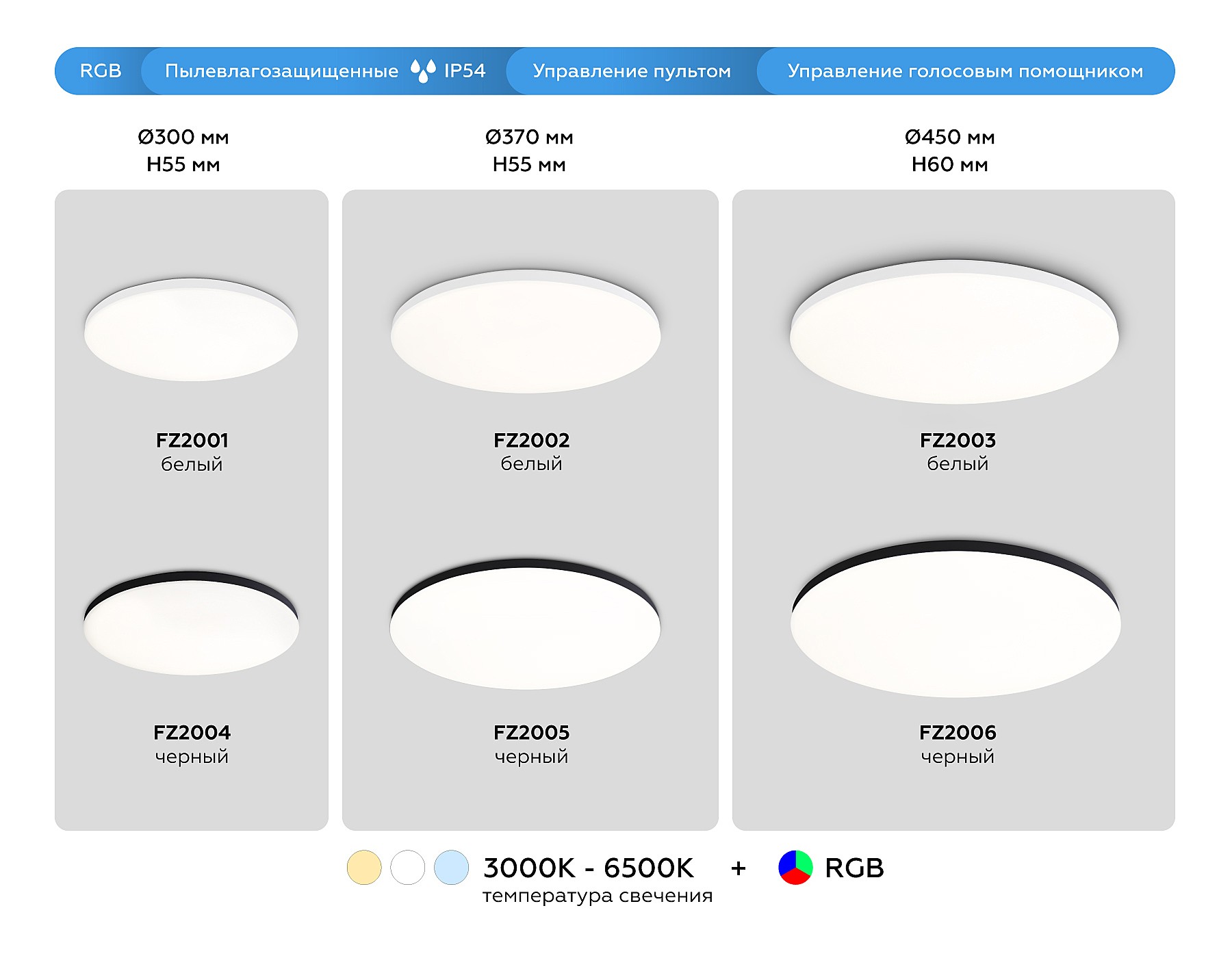Click the Ø450 мм size heading
1232x958 pixels.
point(949,138)
